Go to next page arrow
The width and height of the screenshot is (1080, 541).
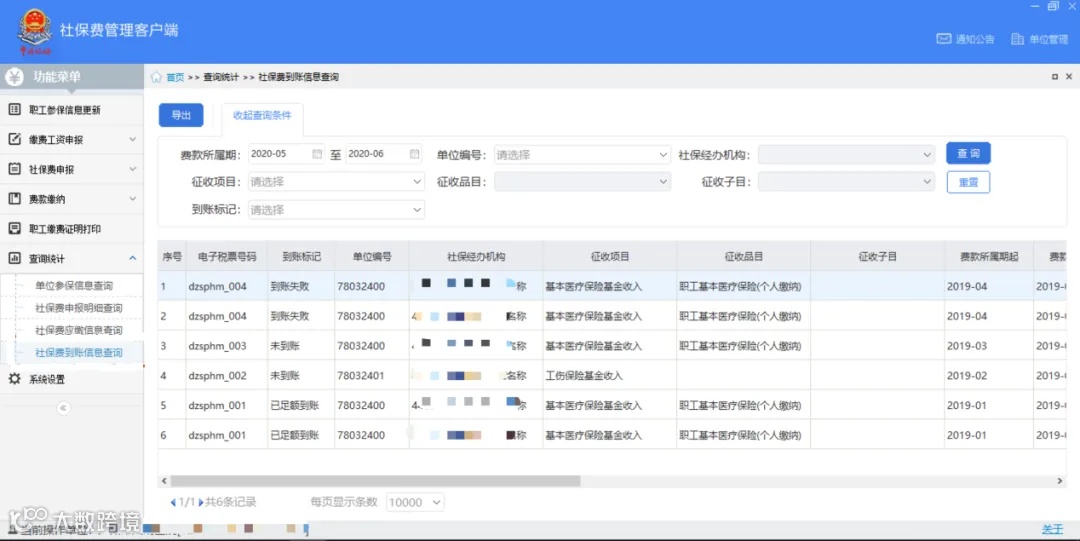click(x=200, y=502)
